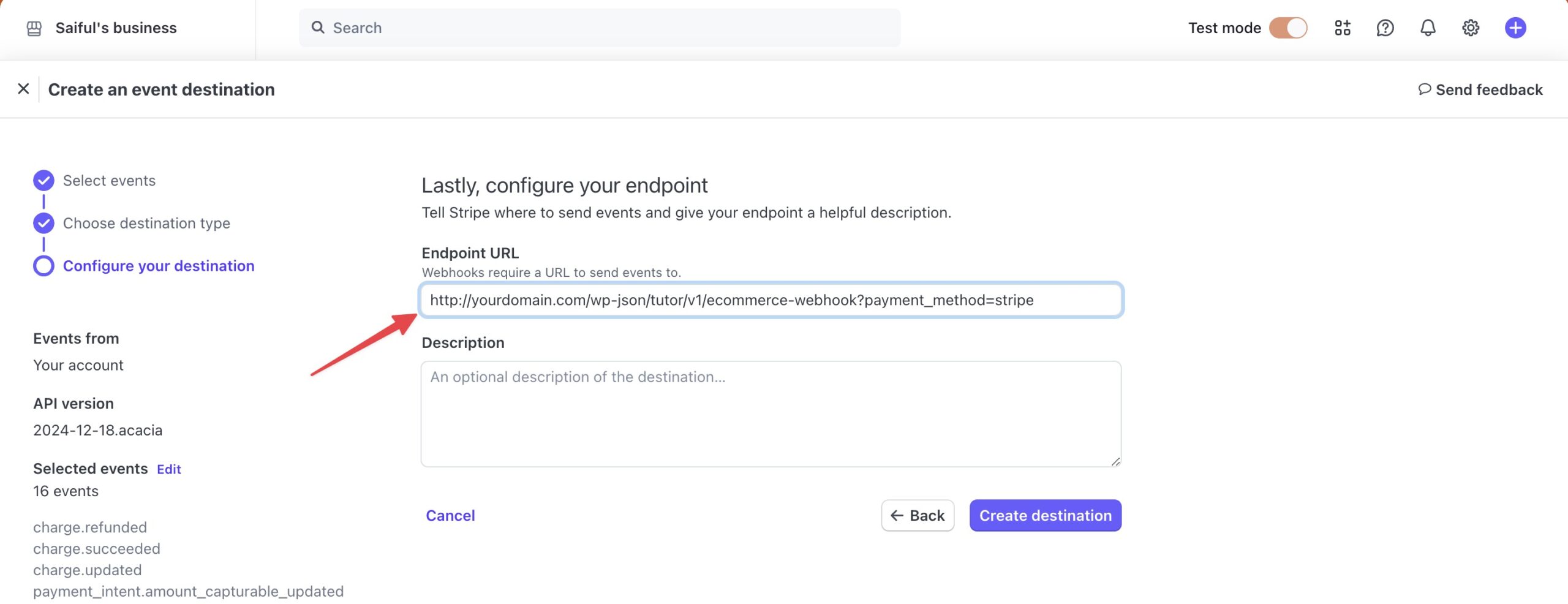Screen dimensions: 1568x604
Task: Click the Configure your destination circle icon
Action: click(x=43, y=266)
